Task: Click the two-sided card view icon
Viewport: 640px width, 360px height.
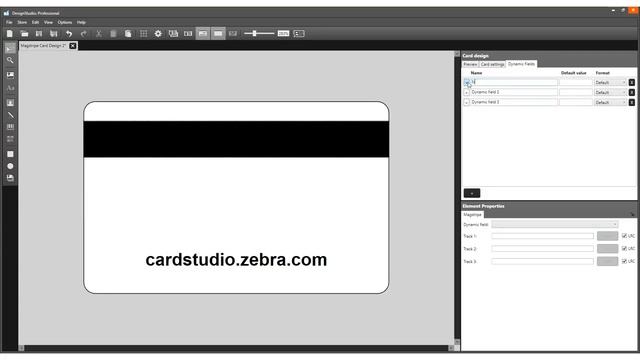Action: pos(188,33)
